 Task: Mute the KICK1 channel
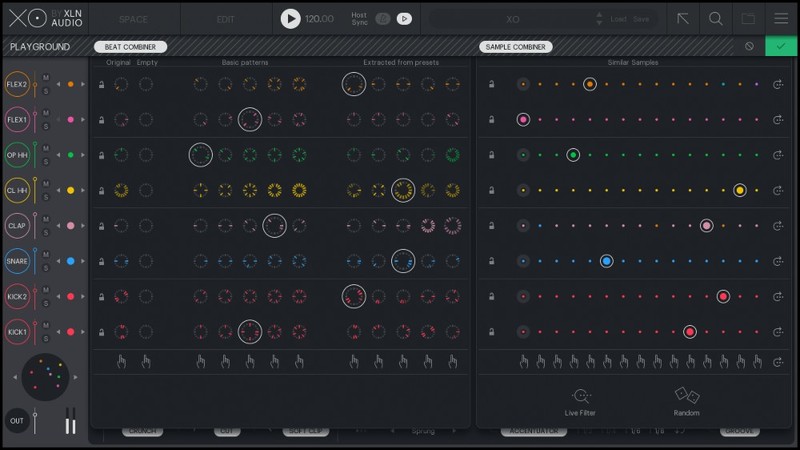click(46, 325)
